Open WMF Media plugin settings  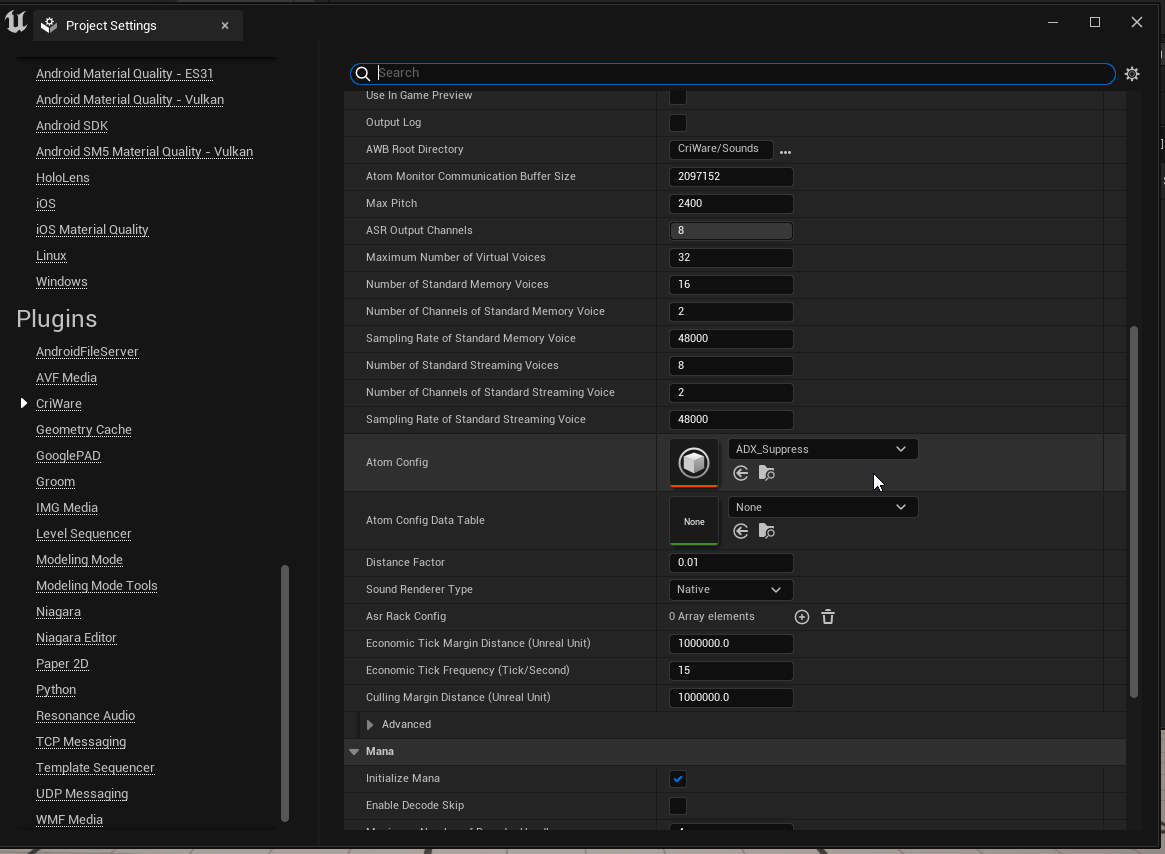click(x=69, y=820)
